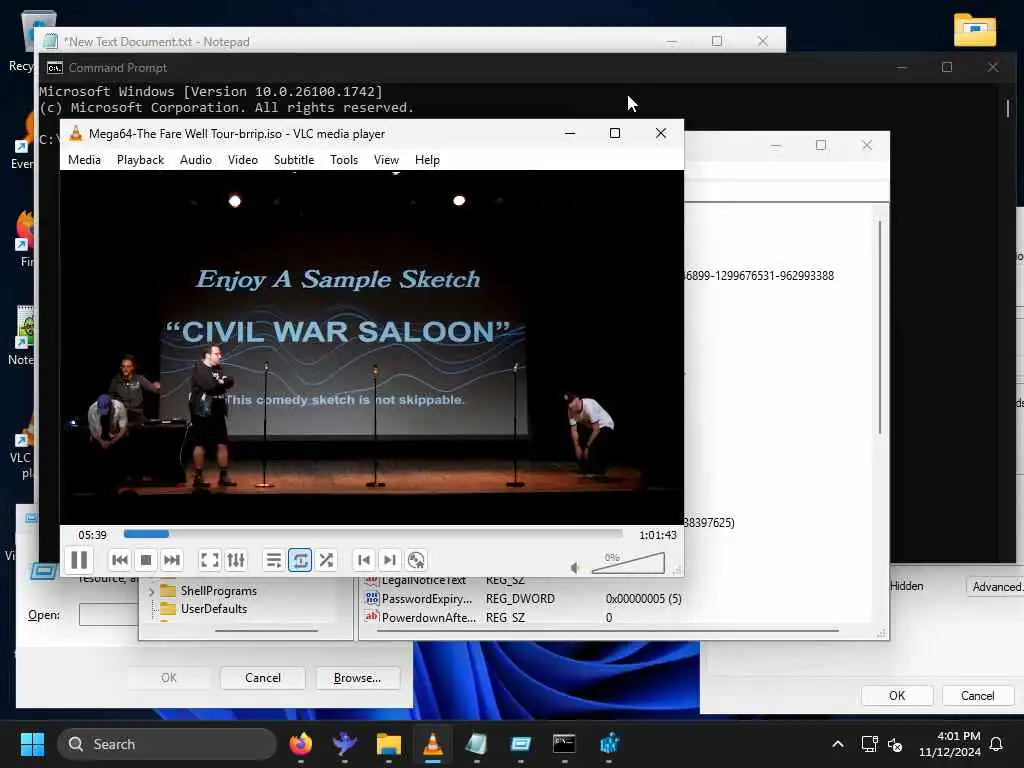Screen dimensions: 1024x768
Task: Show hidden system tray icons
Action: click(x=838, y=744)
